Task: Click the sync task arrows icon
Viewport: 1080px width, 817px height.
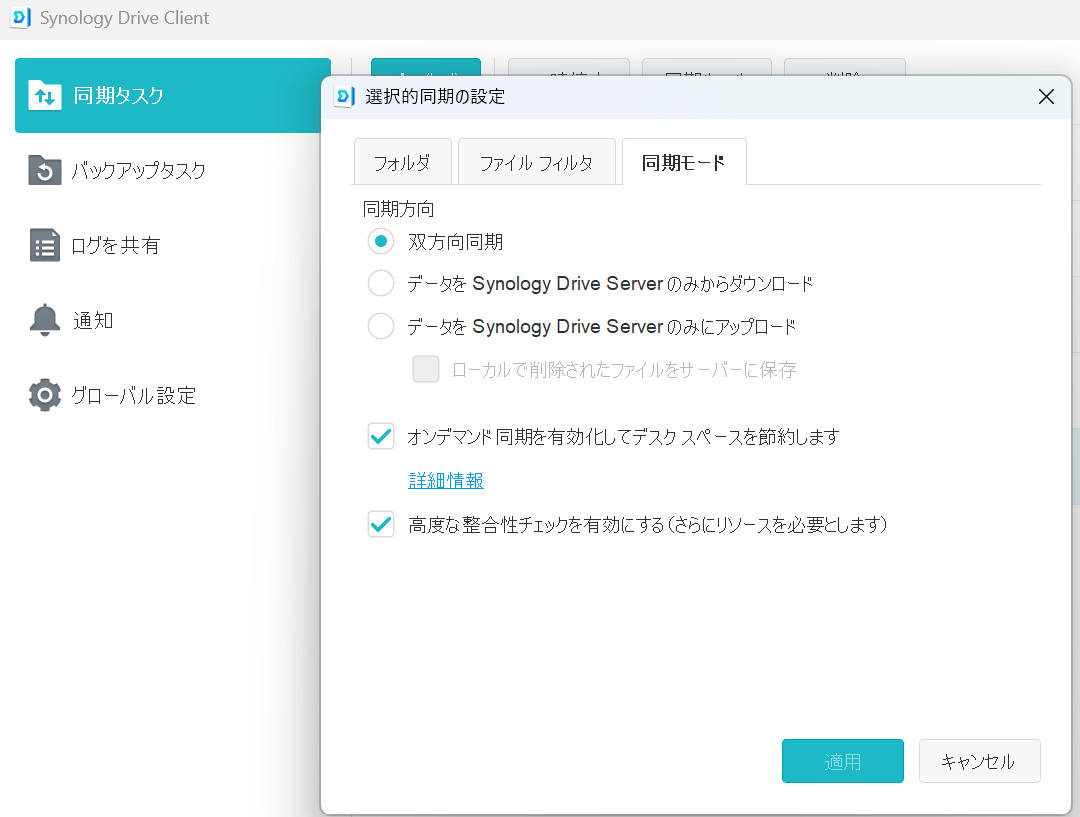Action: [45, 96]
